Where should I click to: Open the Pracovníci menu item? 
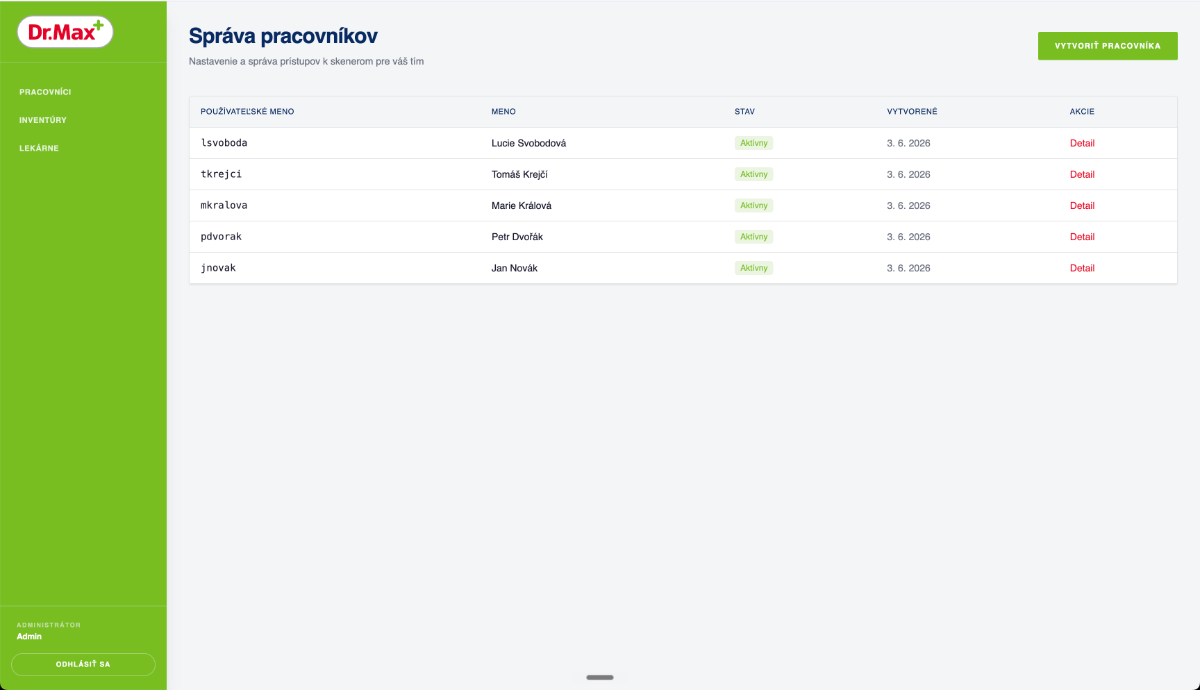[45, 92]
